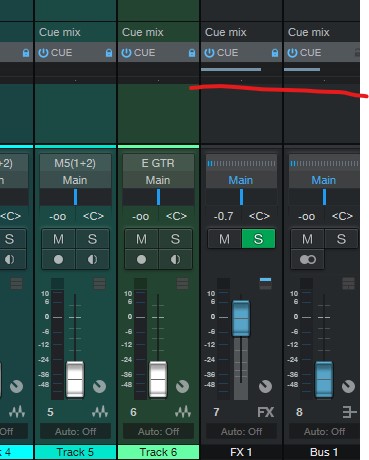Screen dimensions: 369x460
Task: Open the Main output selector on Track 6
Action: 158,180
